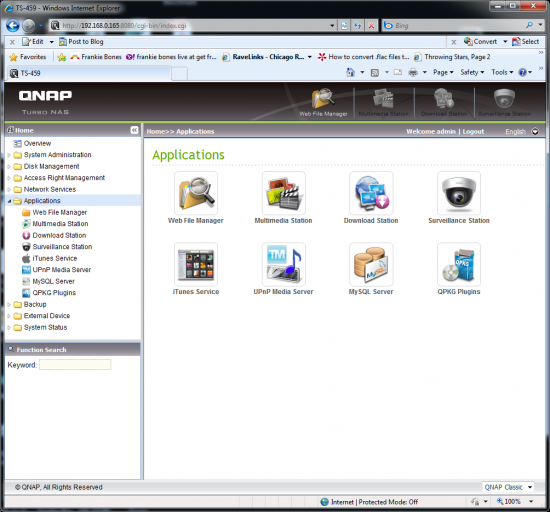This screenshot has height=512, width=550.
Task: Open the Page menu
Action: point(443,72)
